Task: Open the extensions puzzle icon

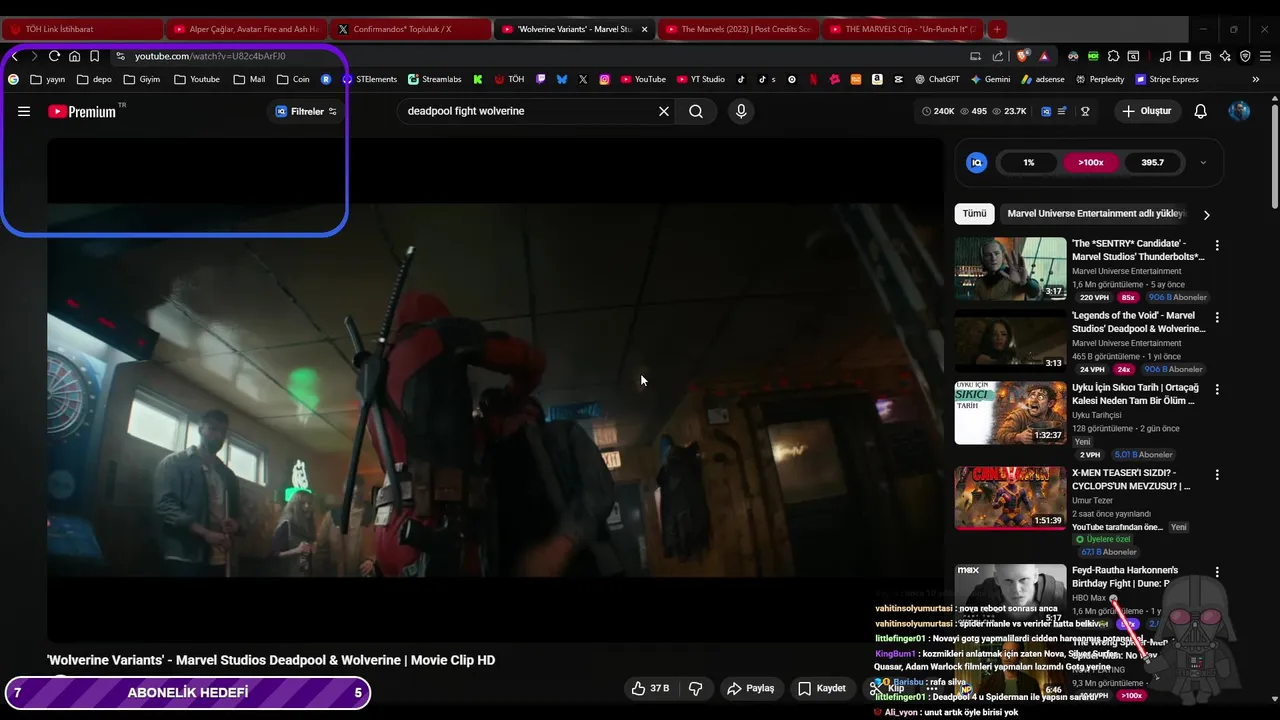Action: [1113, 56]
